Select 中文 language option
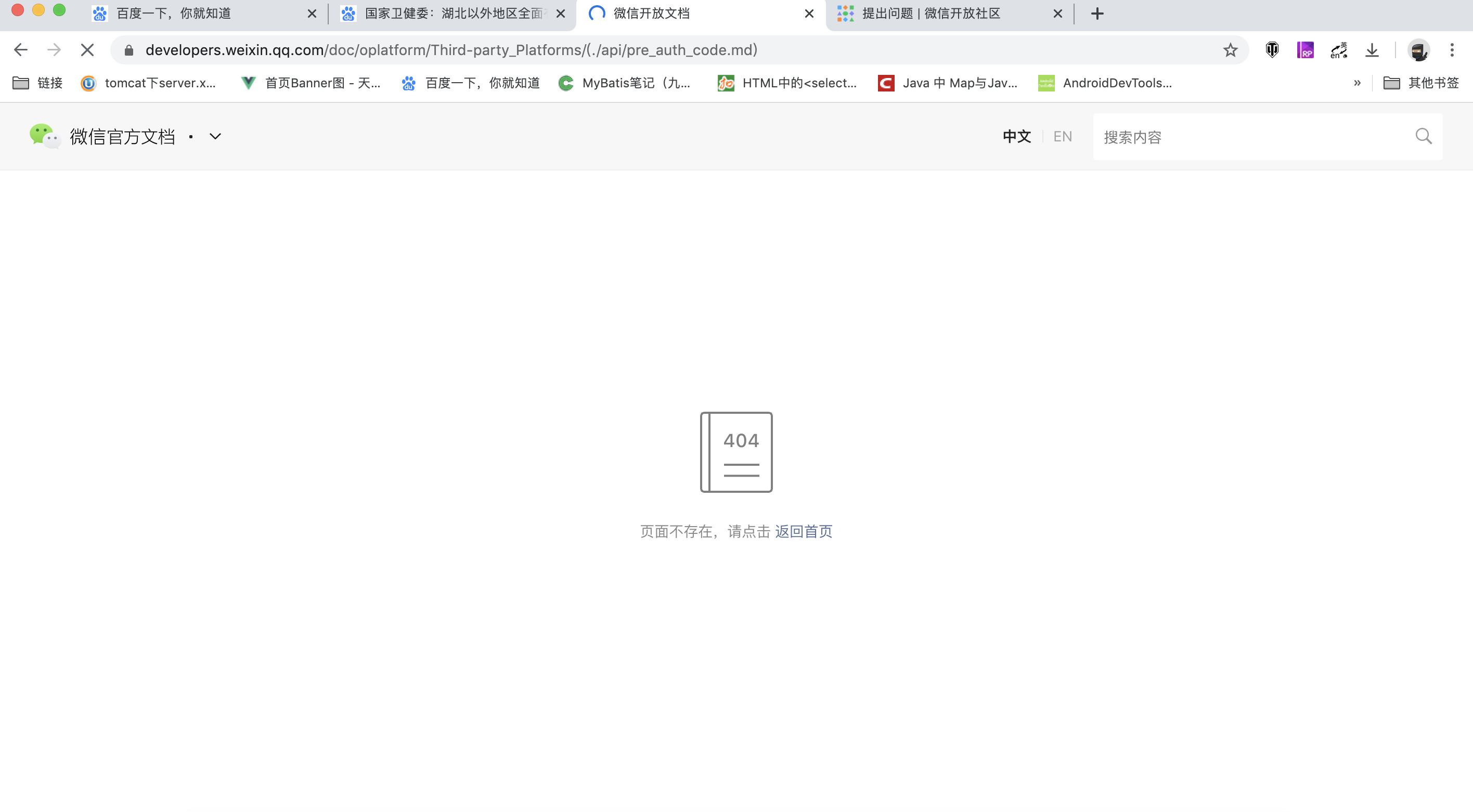Screen dimensions: 1473x812 click(x=1017, y=137)
